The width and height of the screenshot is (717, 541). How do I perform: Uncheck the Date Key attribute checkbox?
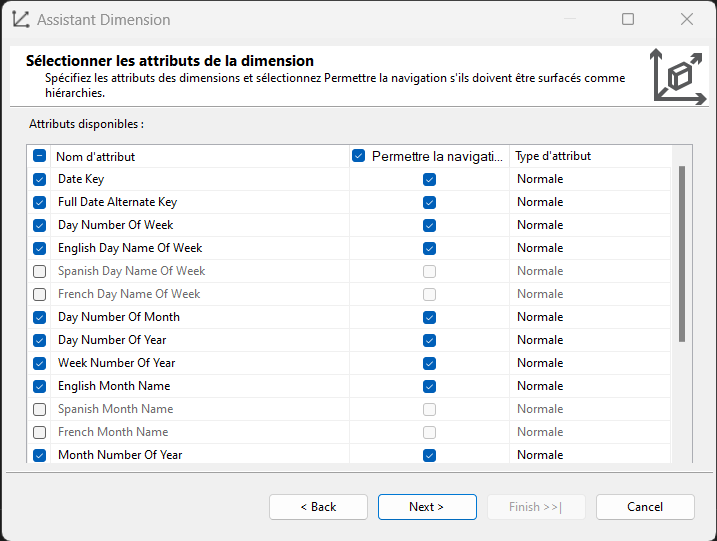(x=40, y=179)
